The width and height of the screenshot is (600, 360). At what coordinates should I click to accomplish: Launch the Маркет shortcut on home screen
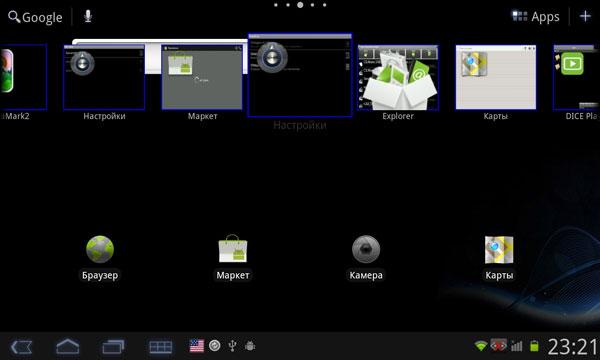(x=233, y=258)
